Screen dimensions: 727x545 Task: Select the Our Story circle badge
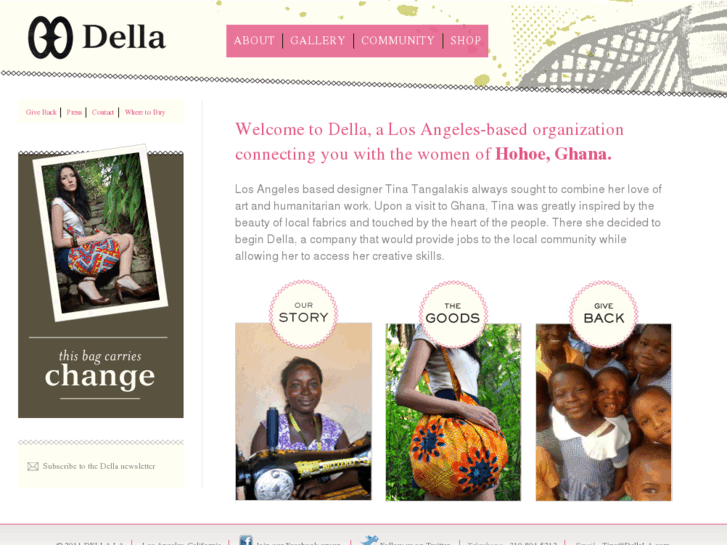coord(304,314)
